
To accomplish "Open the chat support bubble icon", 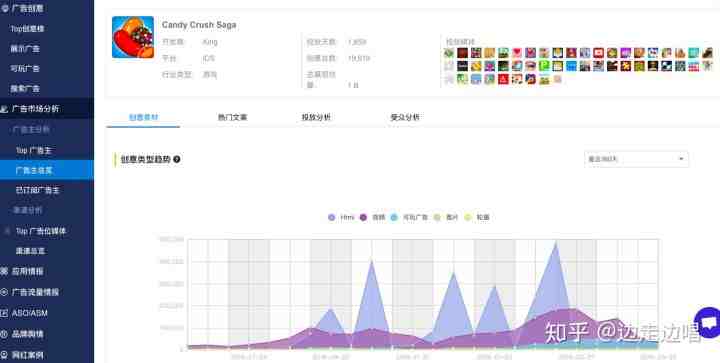I will pos(709,323).
